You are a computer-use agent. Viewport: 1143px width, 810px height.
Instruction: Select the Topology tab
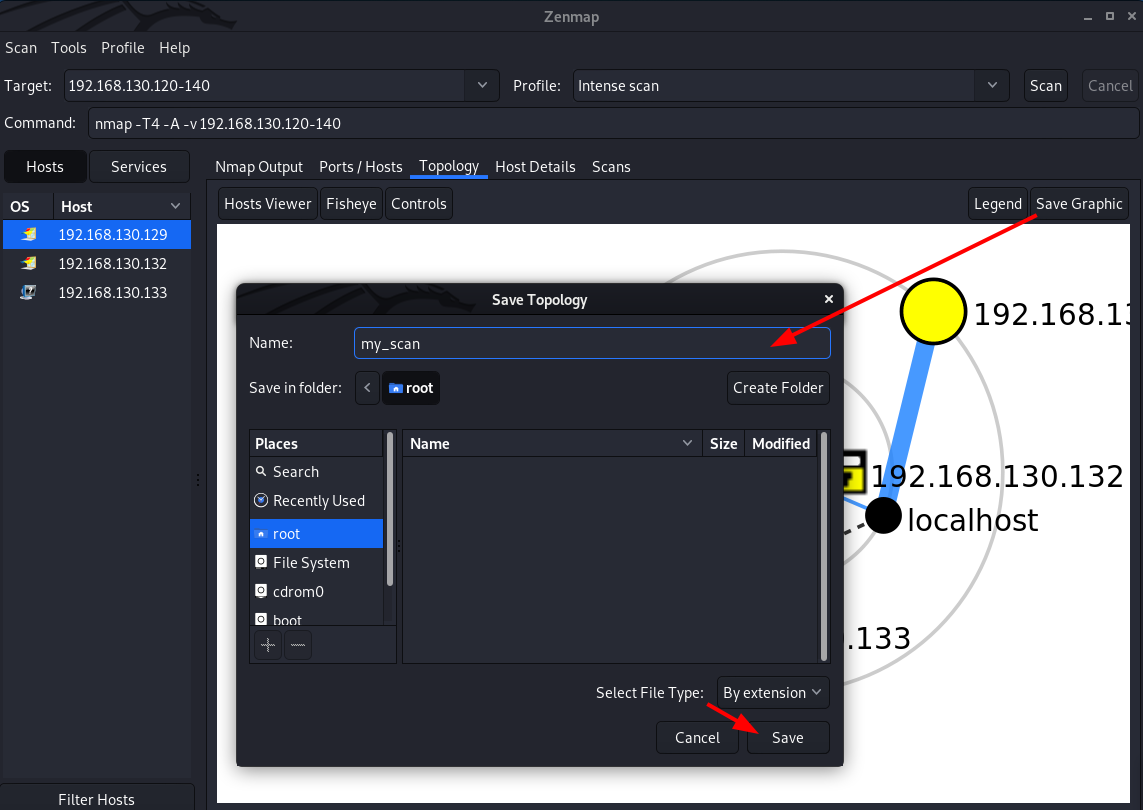[x=449, y=166]
